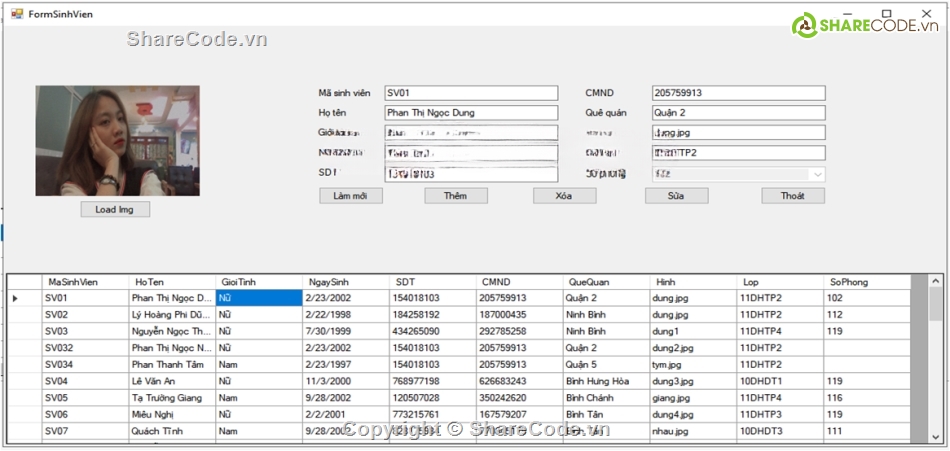This screenshot has height=451, width=950.
Task: Click the Bình Chánh cell
Action: click(x=606, y=398)
